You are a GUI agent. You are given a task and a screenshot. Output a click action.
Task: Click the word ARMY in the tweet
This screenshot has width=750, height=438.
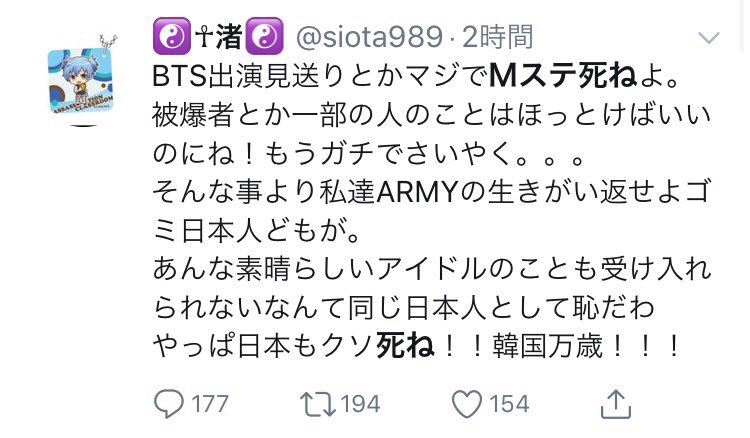[x=417, y=193]
